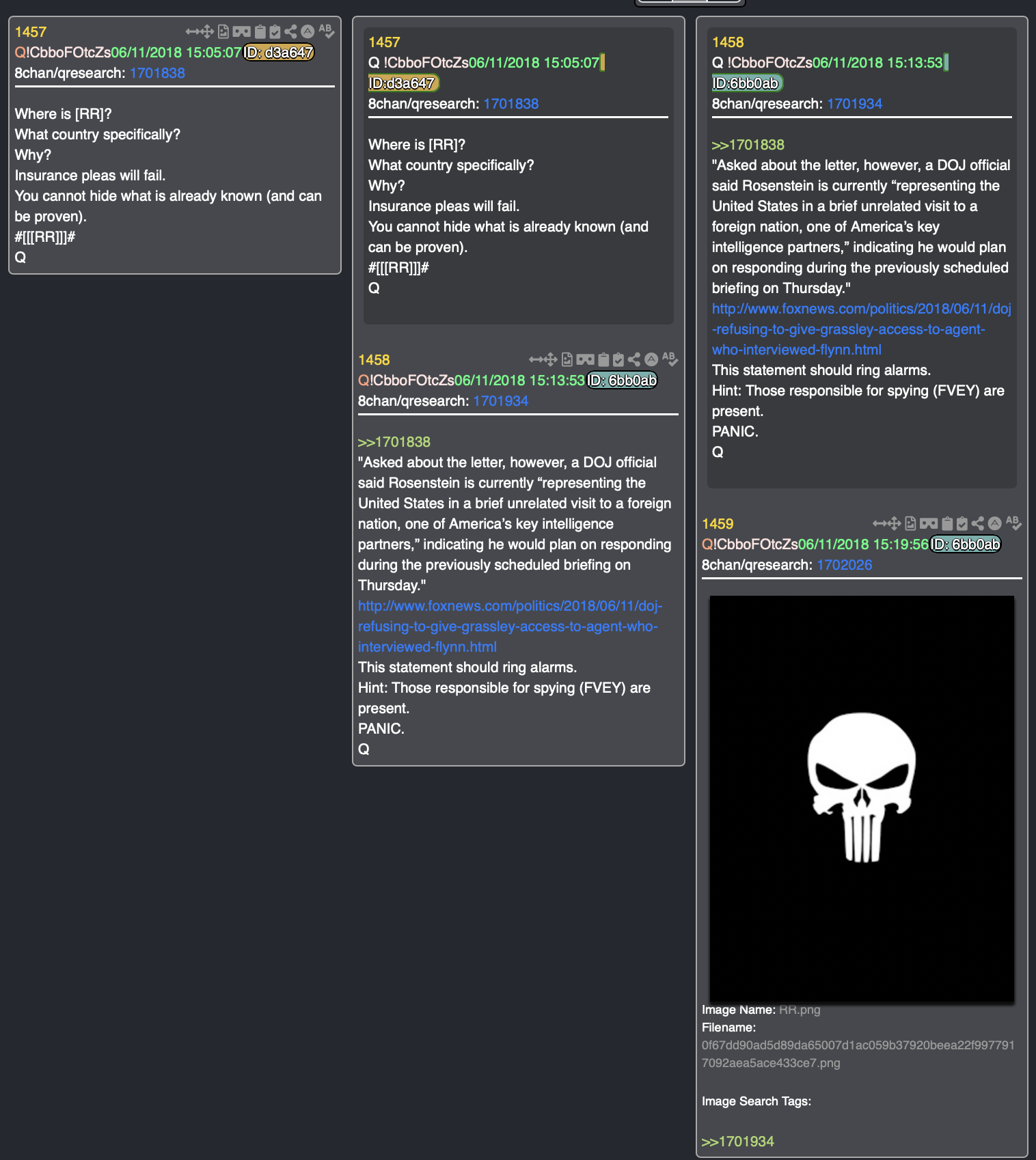Click the plain clipboard icon on post 1457

point(260,31)
